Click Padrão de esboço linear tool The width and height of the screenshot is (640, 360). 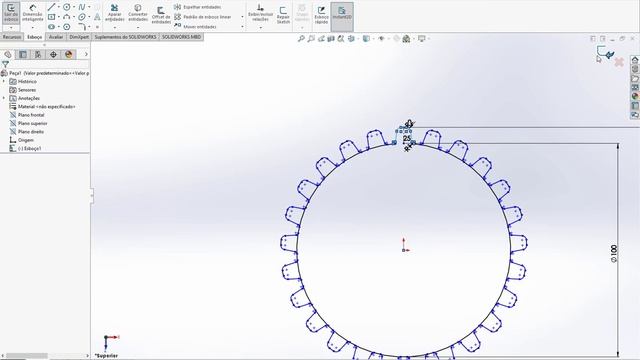point(202,17)
